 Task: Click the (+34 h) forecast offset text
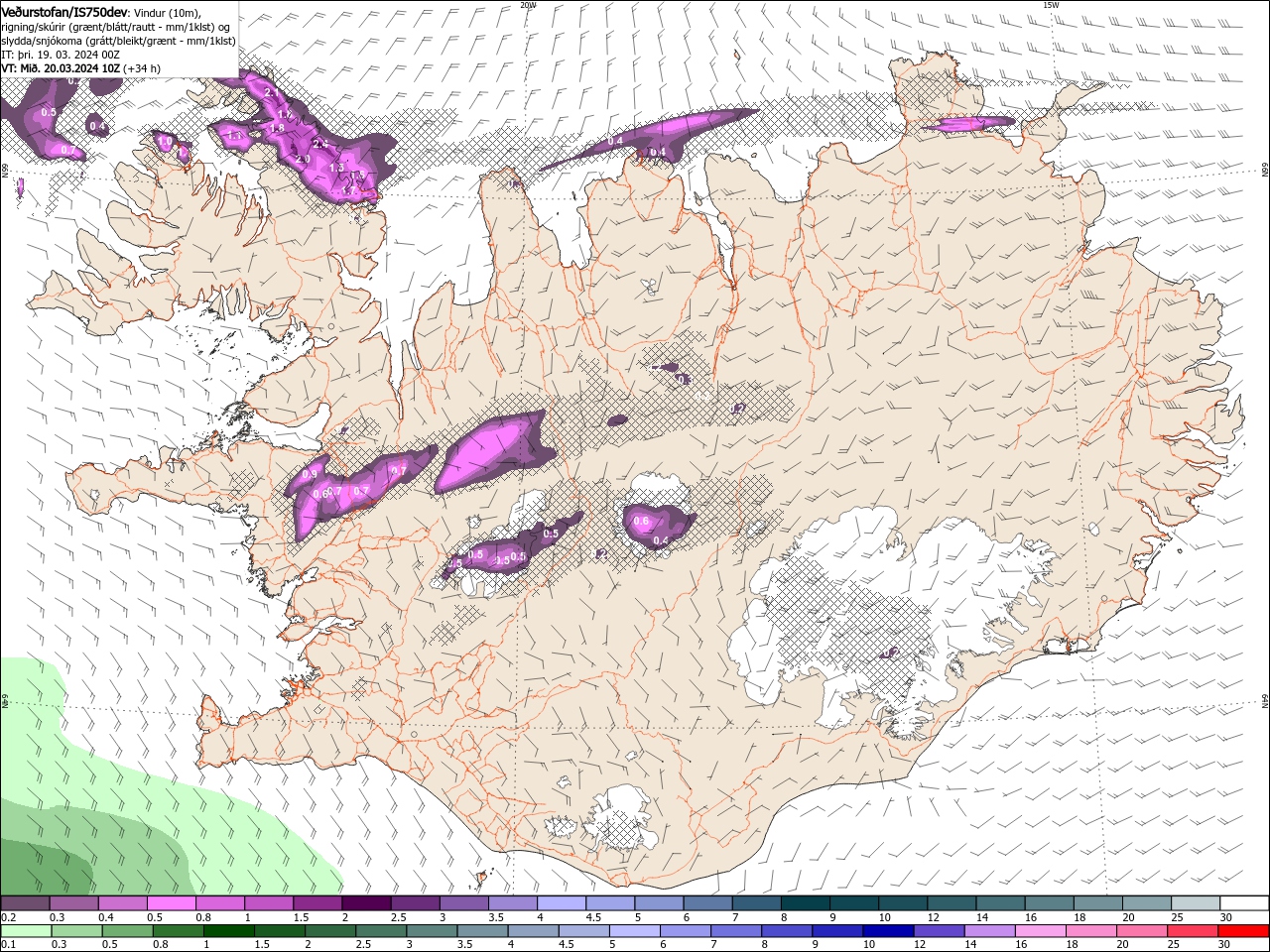tap(143, 68)
